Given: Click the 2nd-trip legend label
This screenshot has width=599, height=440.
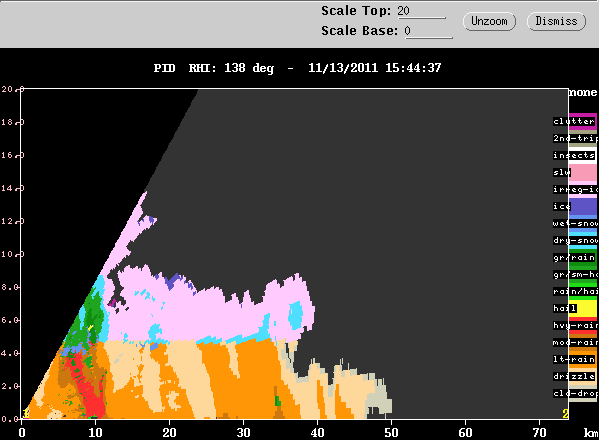Looking at the screenshot, I should pos(575,138).
